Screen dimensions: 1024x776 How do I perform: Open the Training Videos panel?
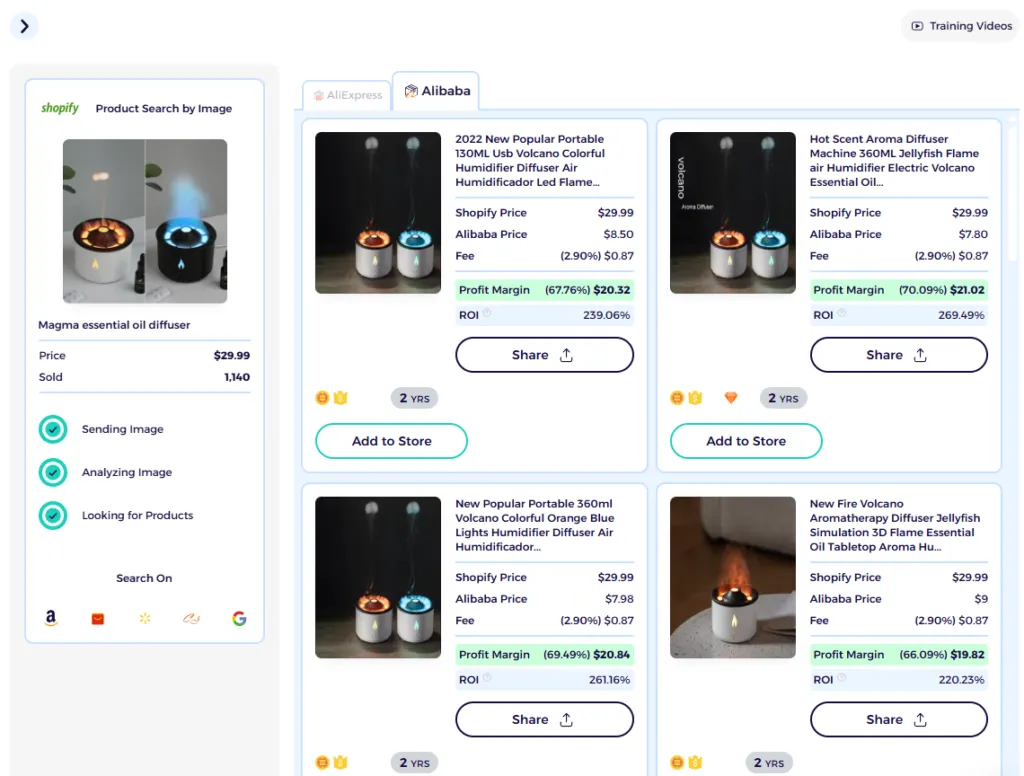[x=957, y=25]
